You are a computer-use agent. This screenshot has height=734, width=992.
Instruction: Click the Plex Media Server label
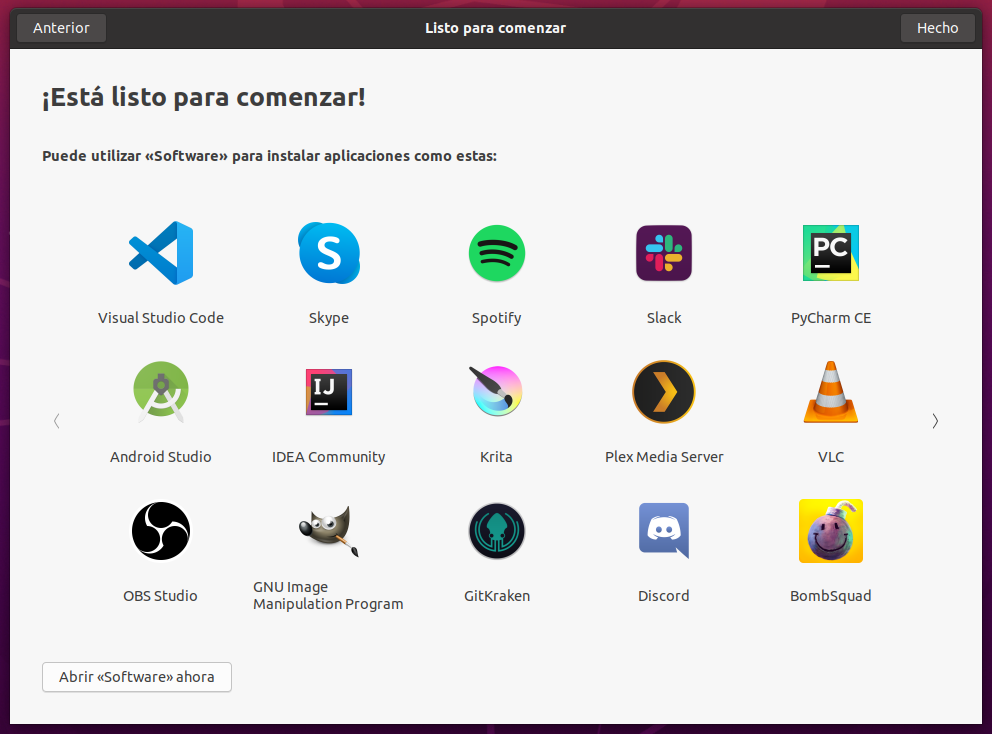click(x=664, y=457)
